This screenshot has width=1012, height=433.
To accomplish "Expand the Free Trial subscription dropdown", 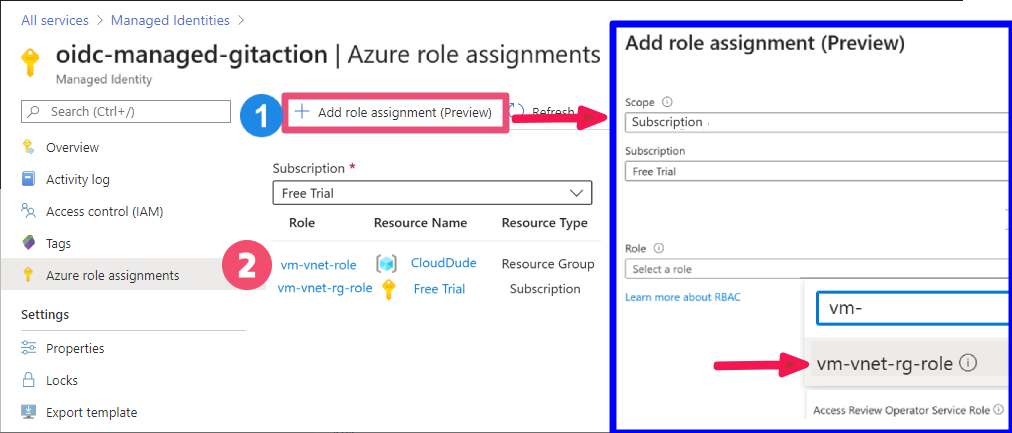I will click(x=432, y=193).
